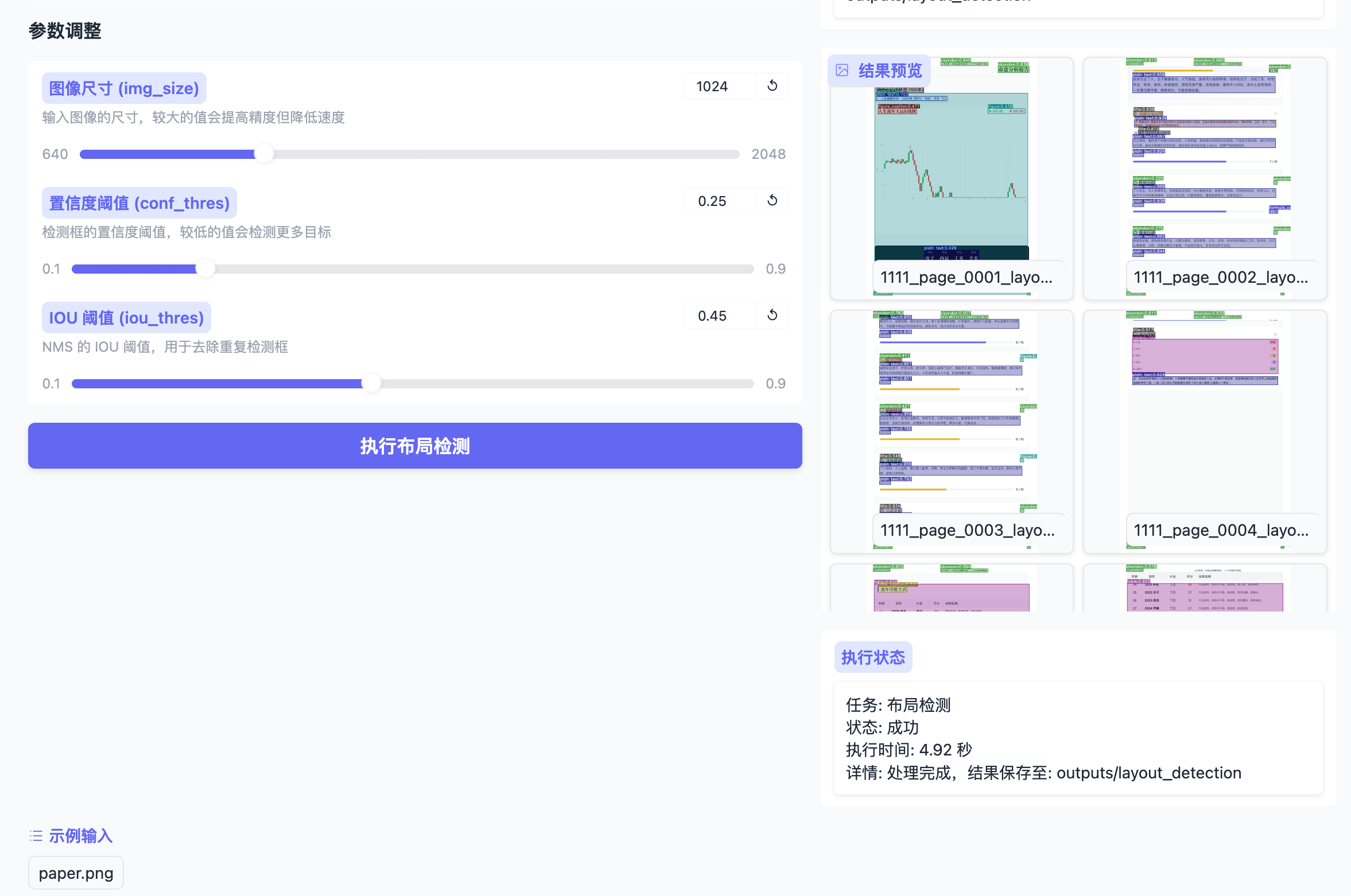Select the 图像尺寸 (img_size) label badge
1351x896 pixels.
(x=123, y=88)
